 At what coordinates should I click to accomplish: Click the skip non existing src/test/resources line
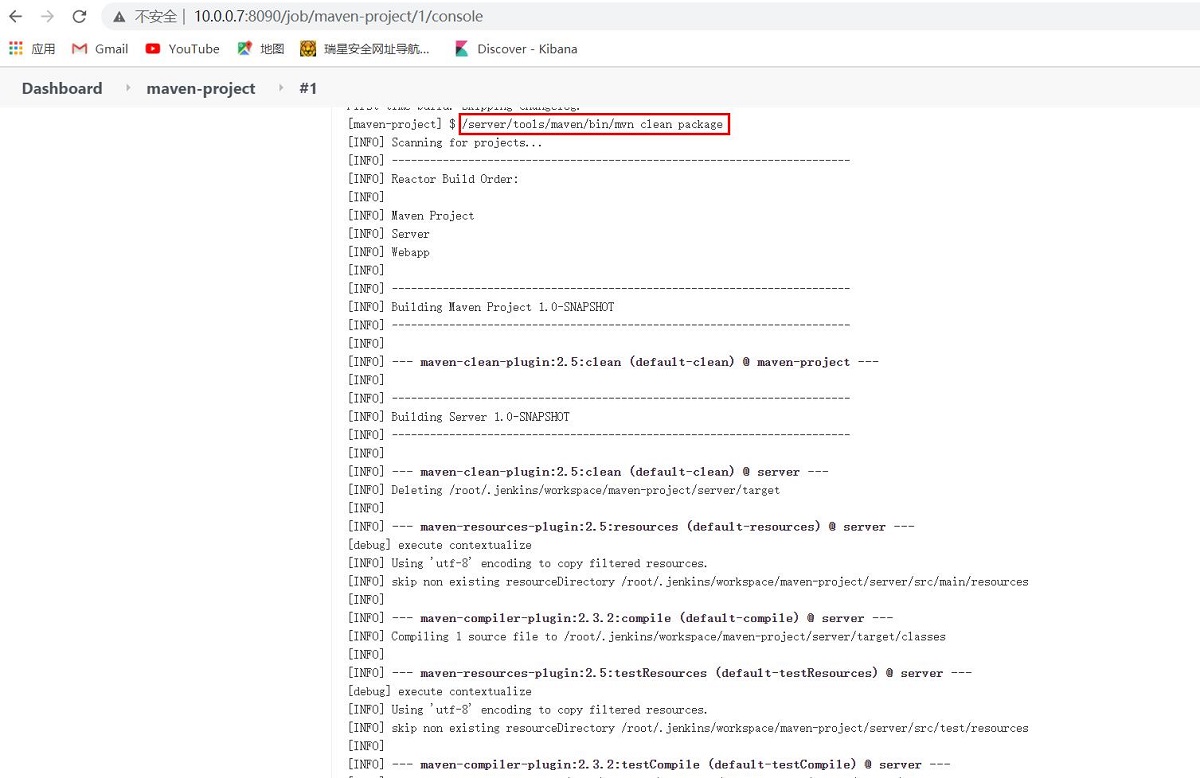pyautogui.click(x=688, y=728)
